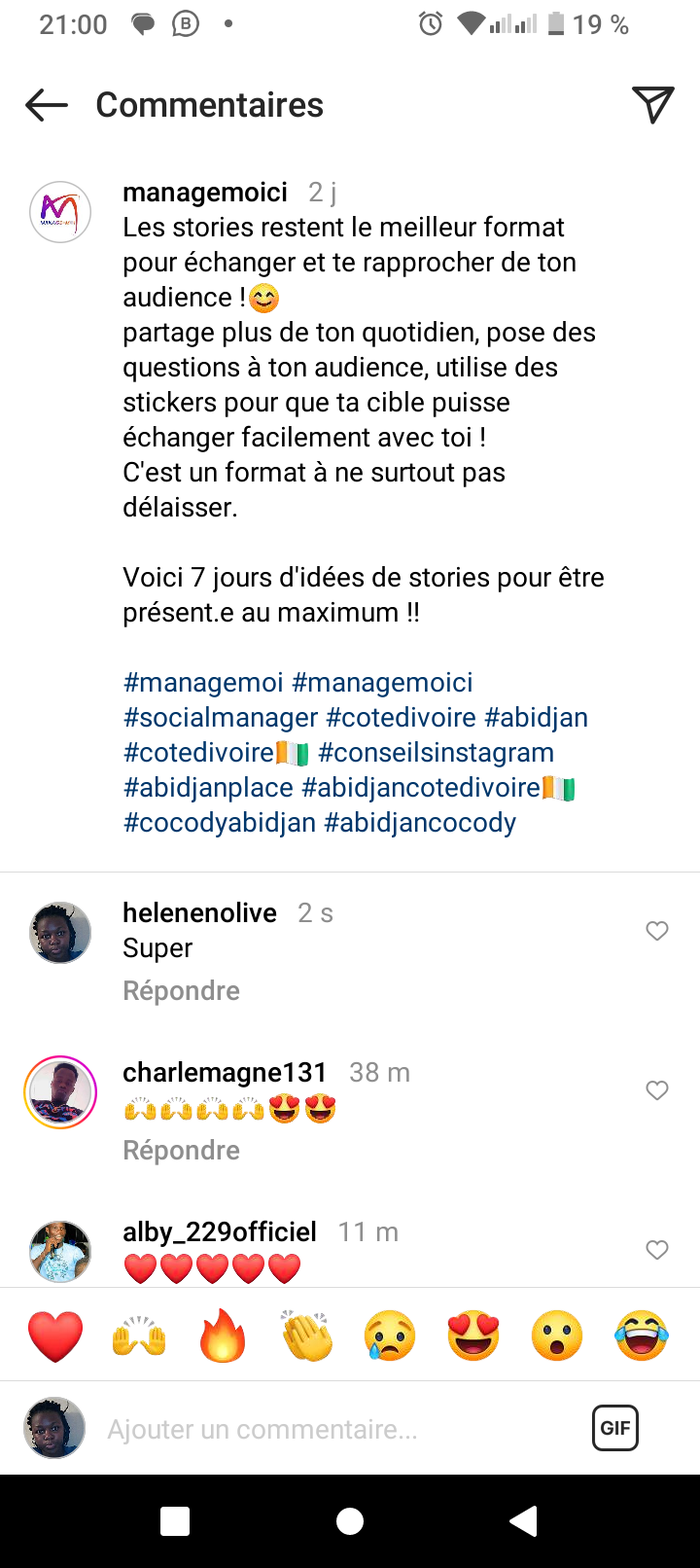
Task: Insert the clapping hands emoji
Action: coord(307,1336)
